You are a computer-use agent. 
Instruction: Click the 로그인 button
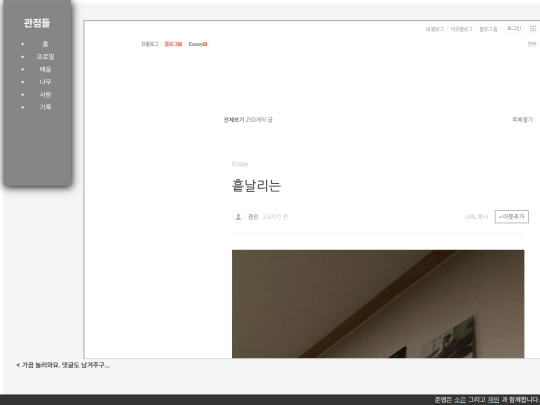pyautogui.click(x=513, y=29)
